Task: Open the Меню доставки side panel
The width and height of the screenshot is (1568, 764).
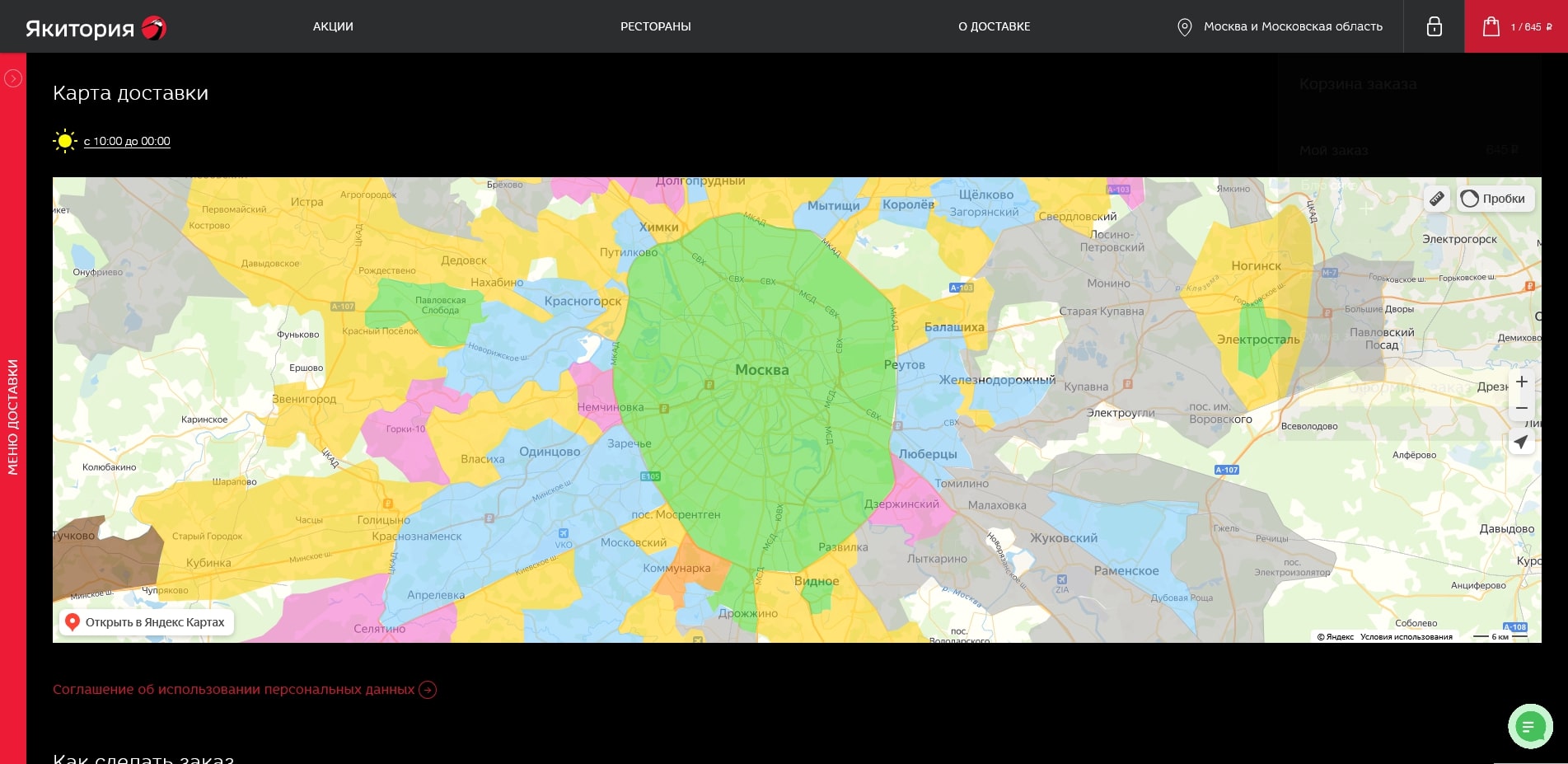Action: pos(13,416)
